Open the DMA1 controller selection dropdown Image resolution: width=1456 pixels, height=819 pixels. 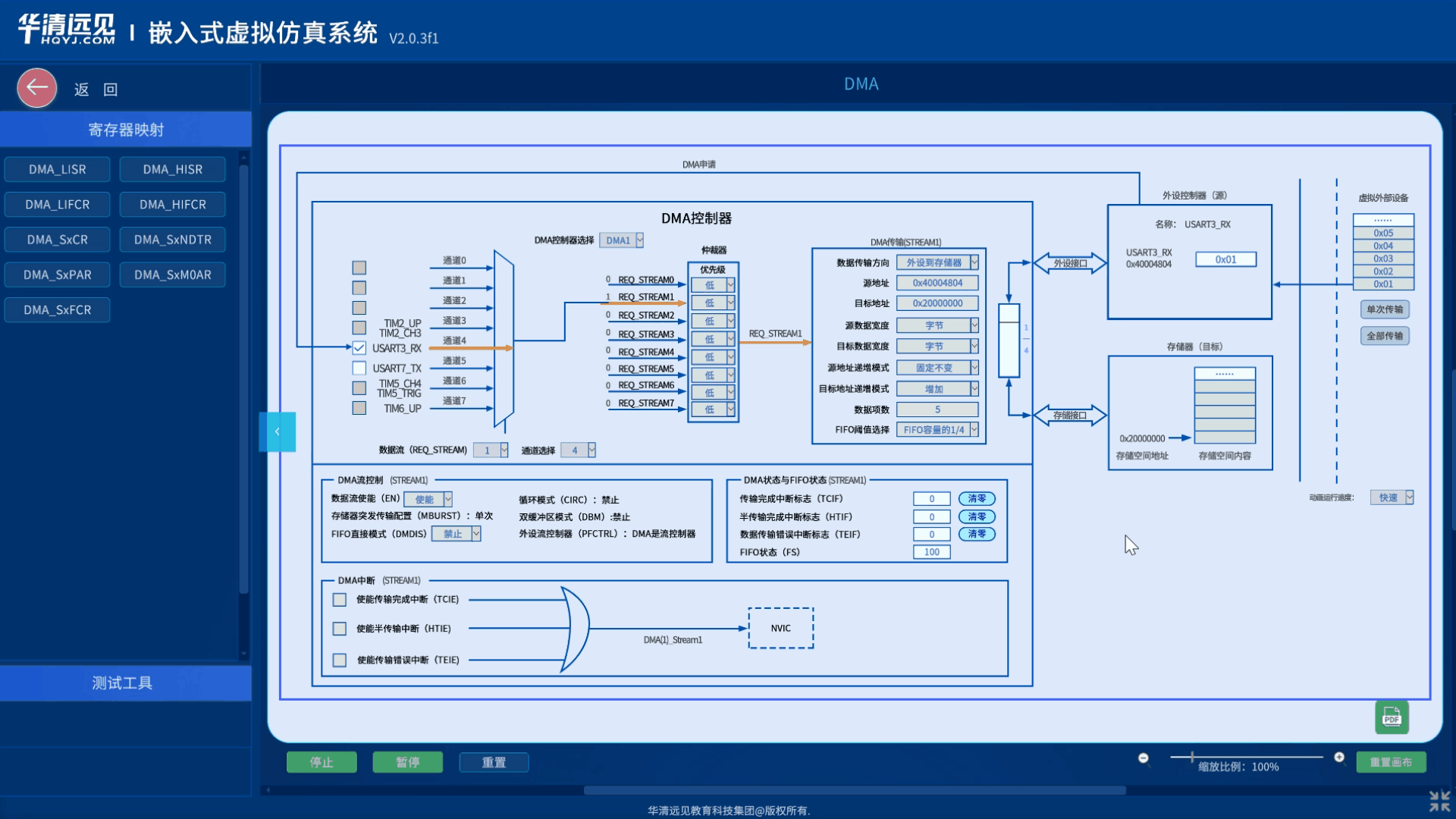coord(622,240)
